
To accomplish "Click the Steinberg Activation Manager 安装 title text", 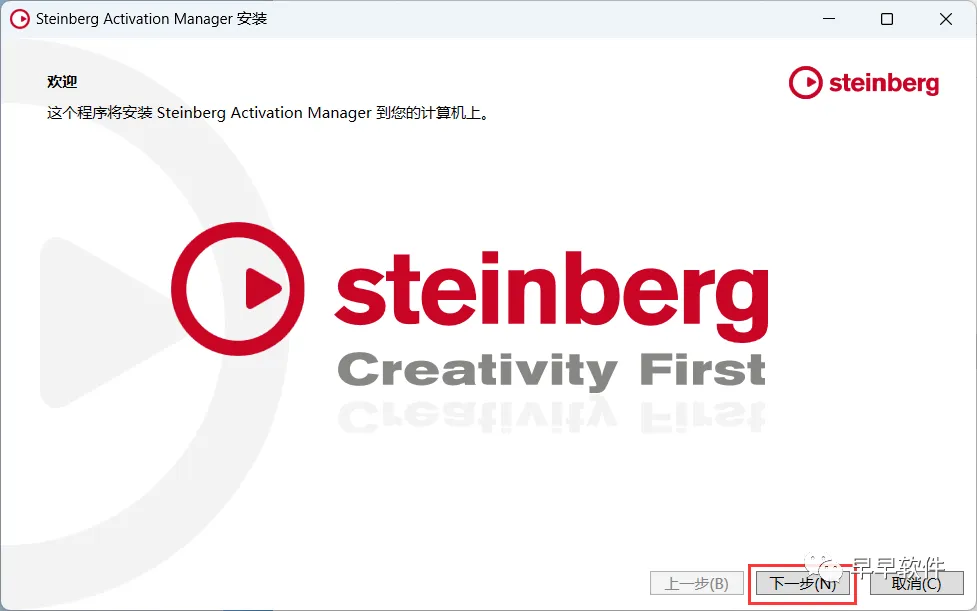I will coord(151,19).
